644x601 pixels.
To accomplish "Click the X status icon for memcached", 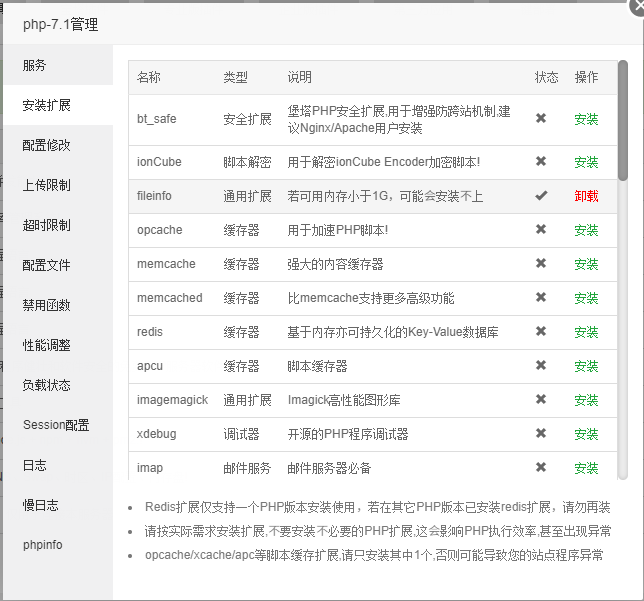I will [541, 297].
